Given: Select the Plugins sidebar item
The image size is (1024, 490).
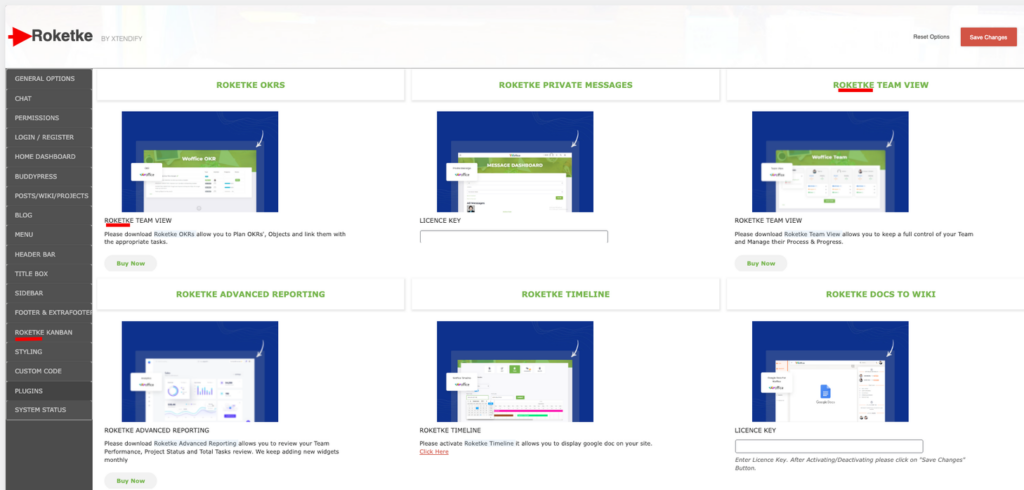Looking at the screenshot, I should pos(29,391).
